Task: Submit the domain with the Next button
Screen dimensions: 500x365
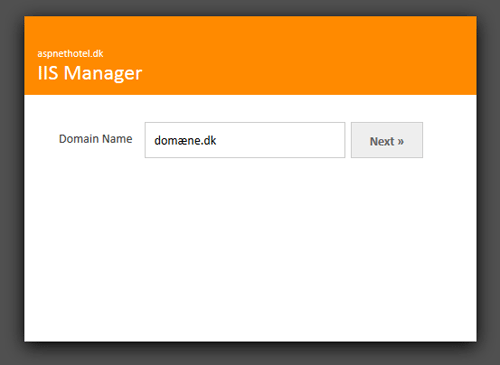Action: click(x=387, y=140)
